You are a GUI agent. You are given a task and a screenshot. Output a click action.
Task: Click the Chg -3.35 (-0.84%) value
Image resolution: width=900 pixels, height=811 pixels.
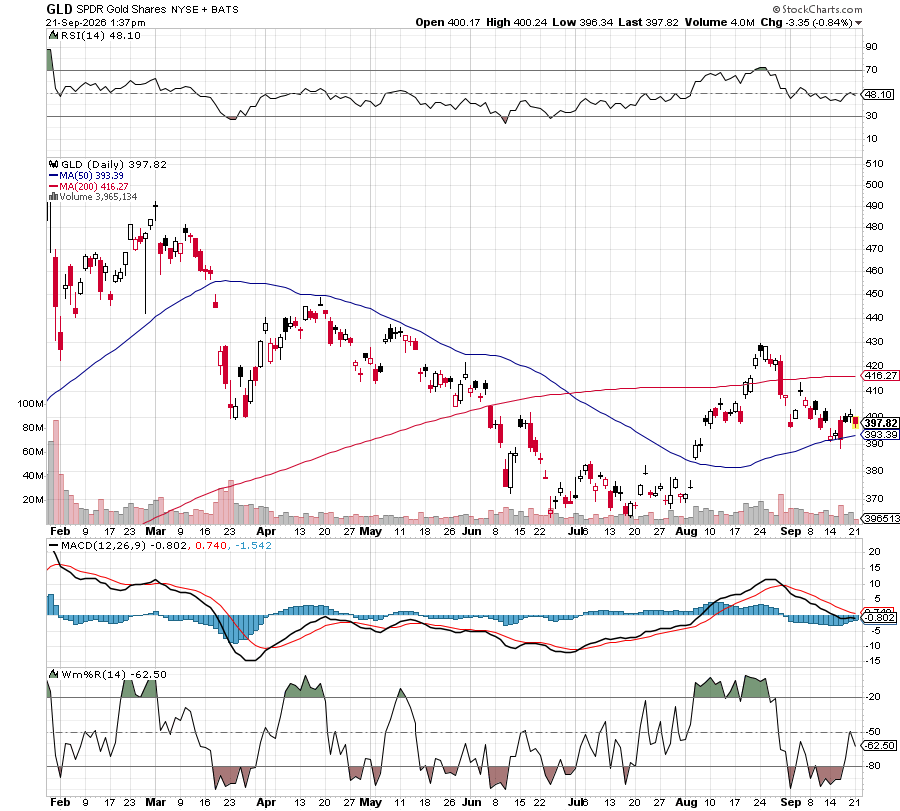(806, 22)
